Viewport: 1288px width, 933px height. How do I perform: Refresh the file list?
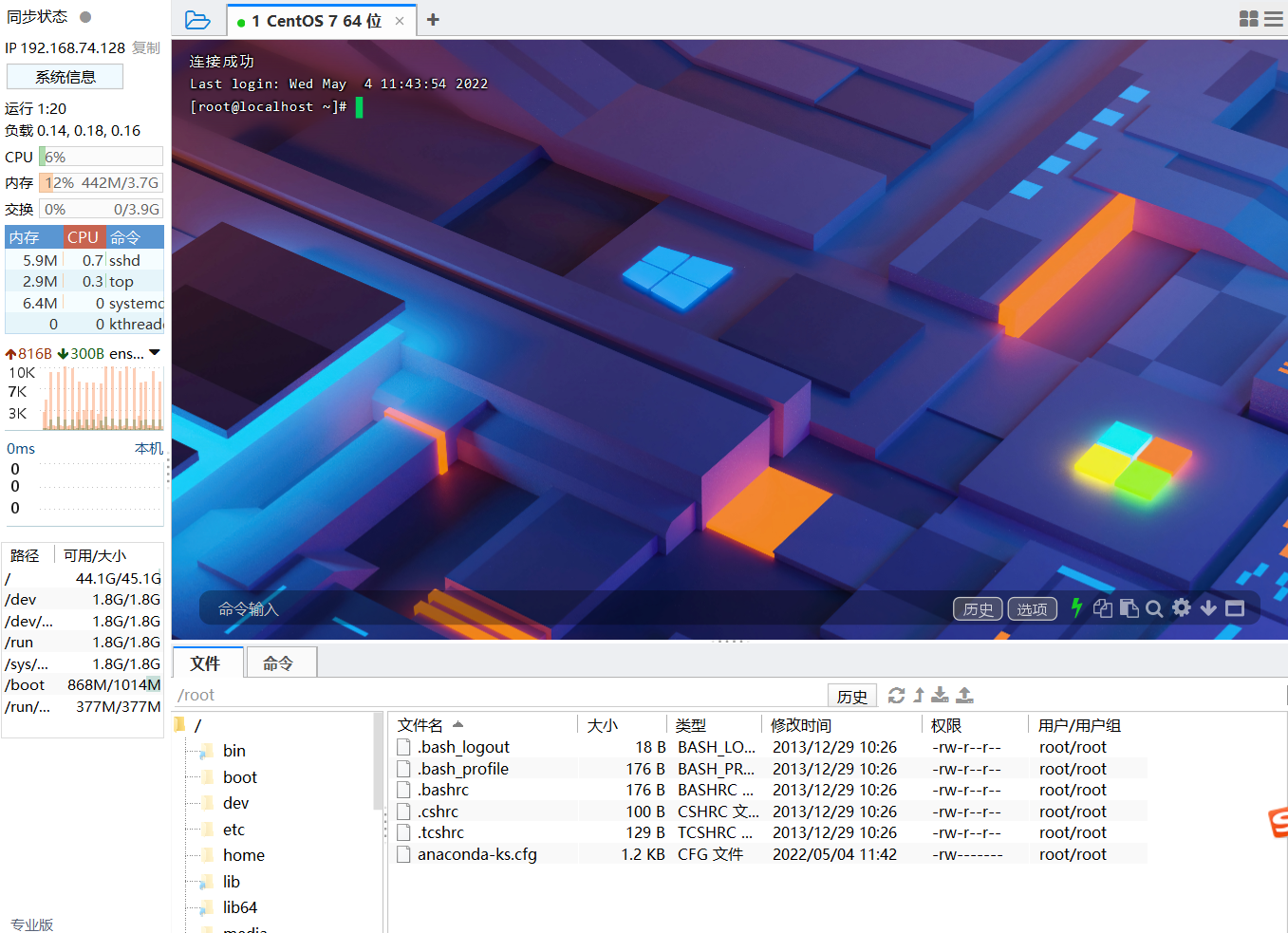pos(896,696)
